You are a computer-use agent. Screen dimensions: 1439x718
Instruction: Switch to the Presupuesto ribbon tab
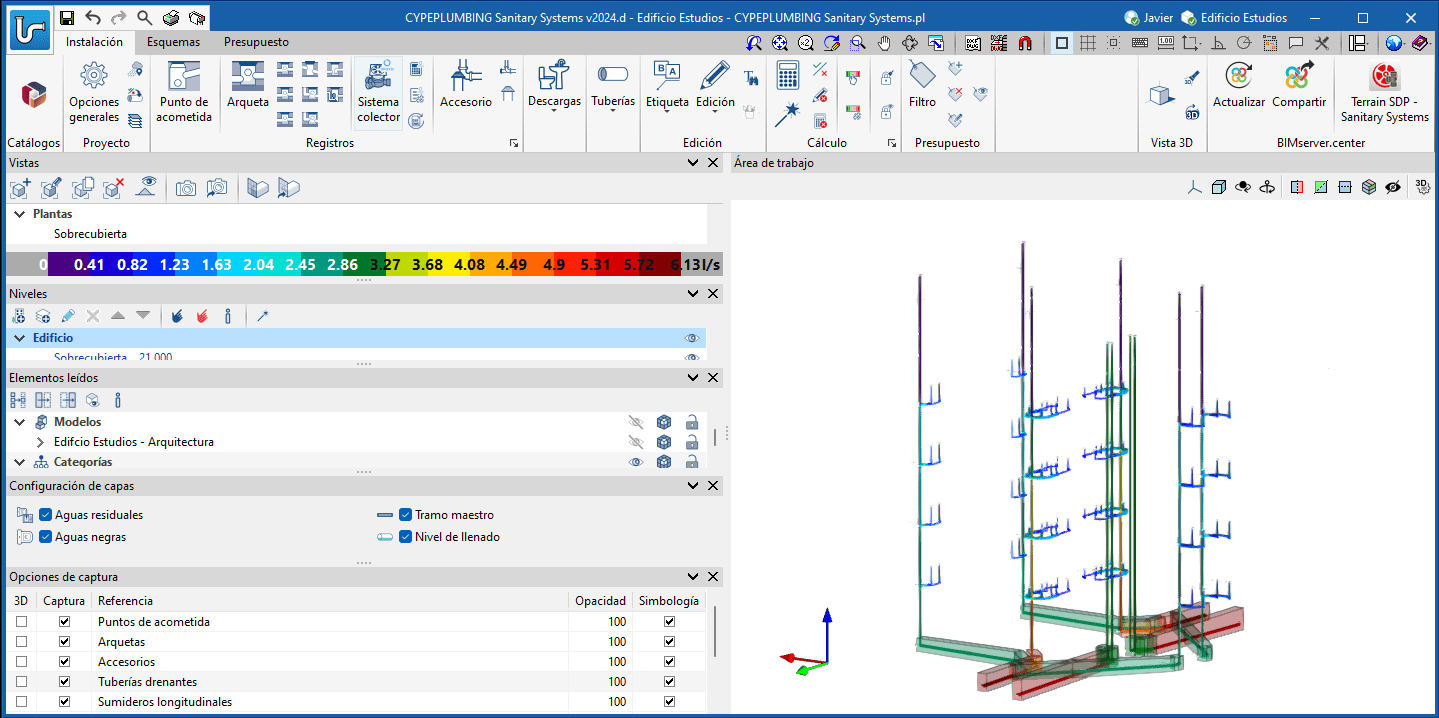[x=256, y=42]
